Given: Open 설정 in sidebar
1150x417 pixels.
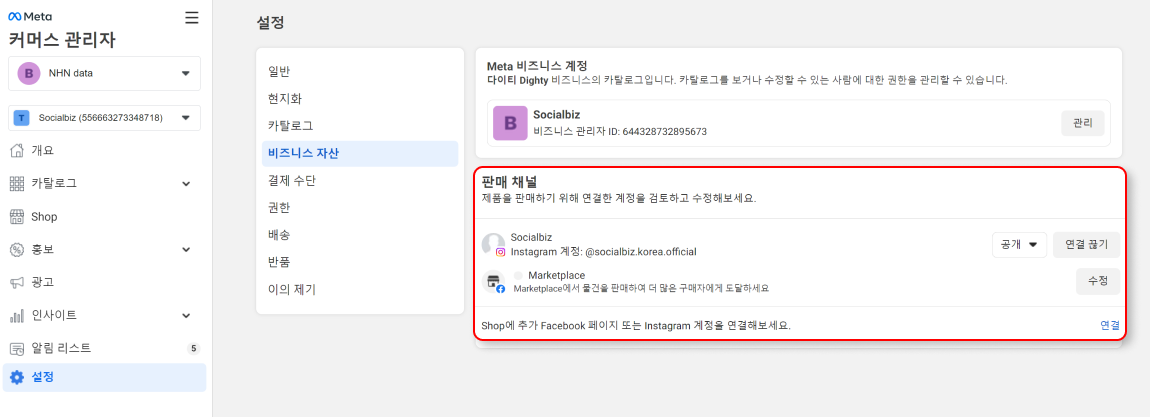Looking at the screenshot, I should [104, 377].
